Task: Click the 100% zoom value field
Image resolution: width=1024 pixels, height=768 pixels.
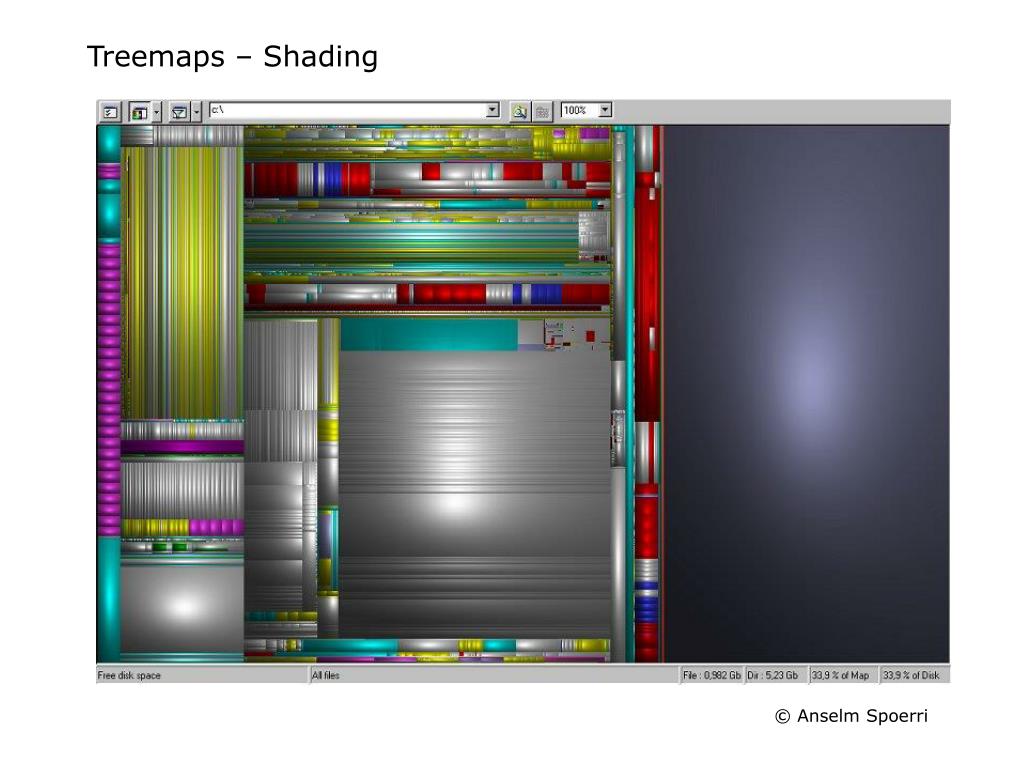Action: click(x=580, y=110)
